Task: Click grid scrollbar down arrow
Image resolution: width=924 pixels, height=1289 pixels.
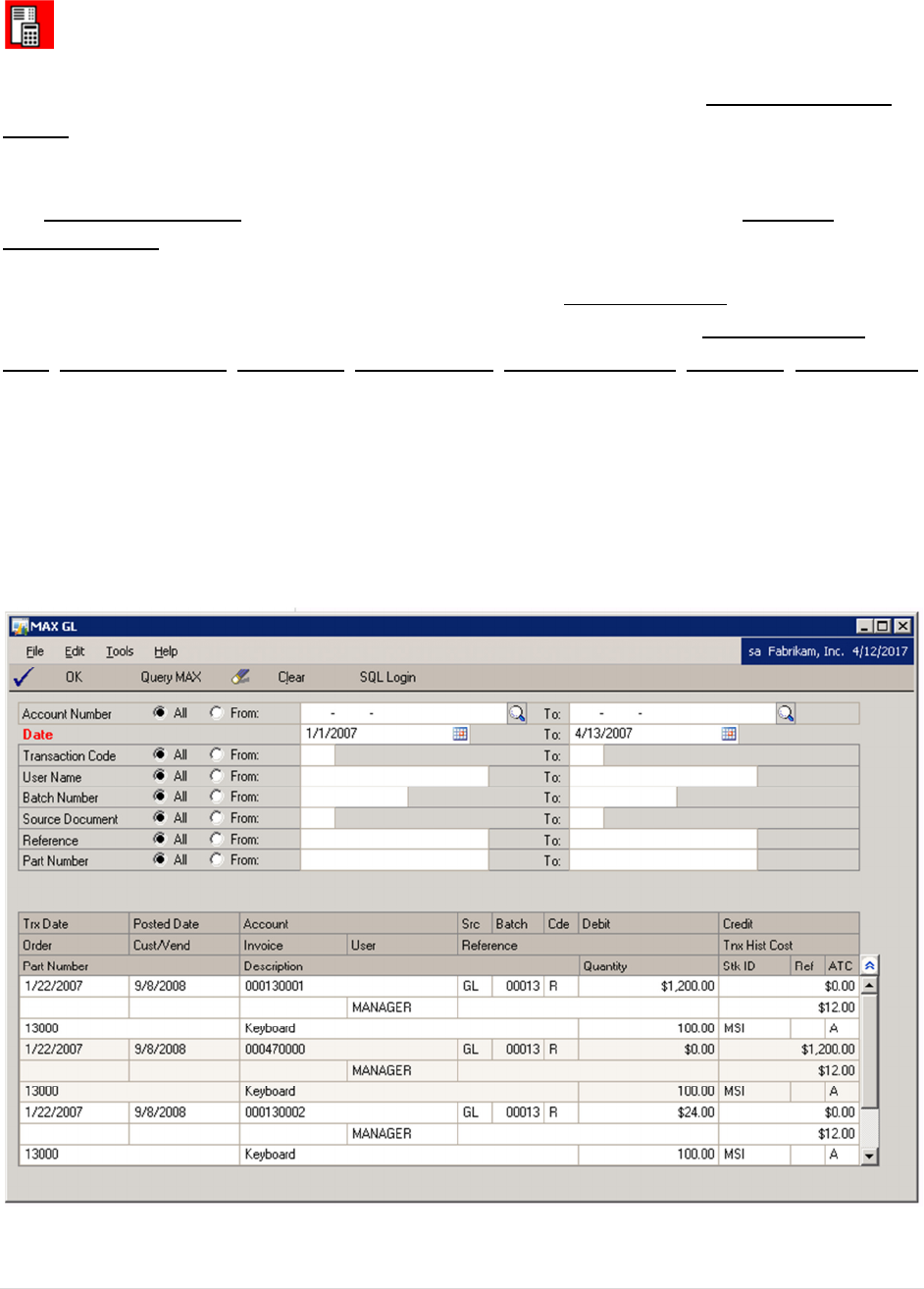Action: [869, 1157]
